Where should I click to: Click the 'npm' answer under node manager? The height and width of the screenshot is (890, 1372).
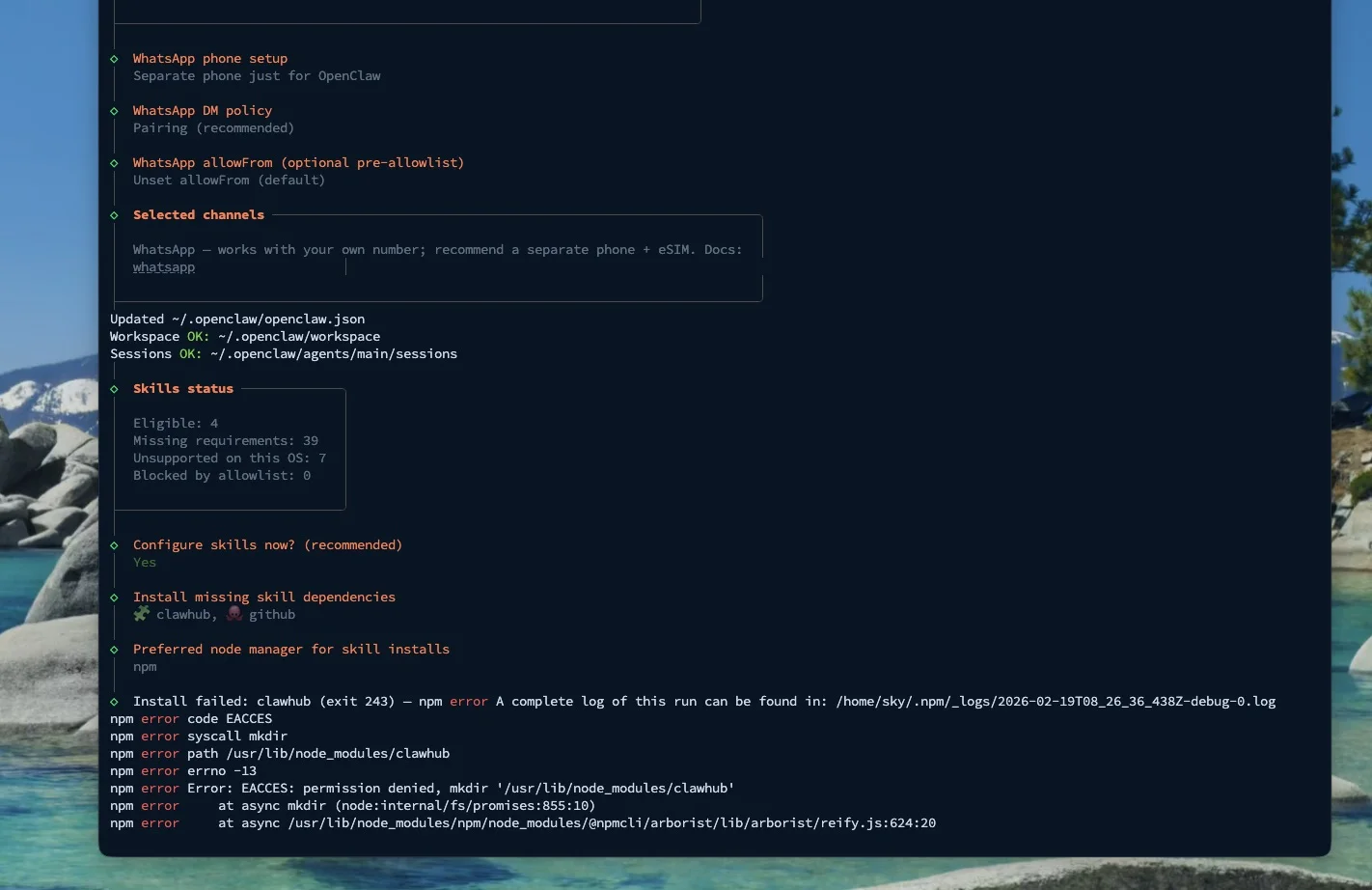(145, 667)
